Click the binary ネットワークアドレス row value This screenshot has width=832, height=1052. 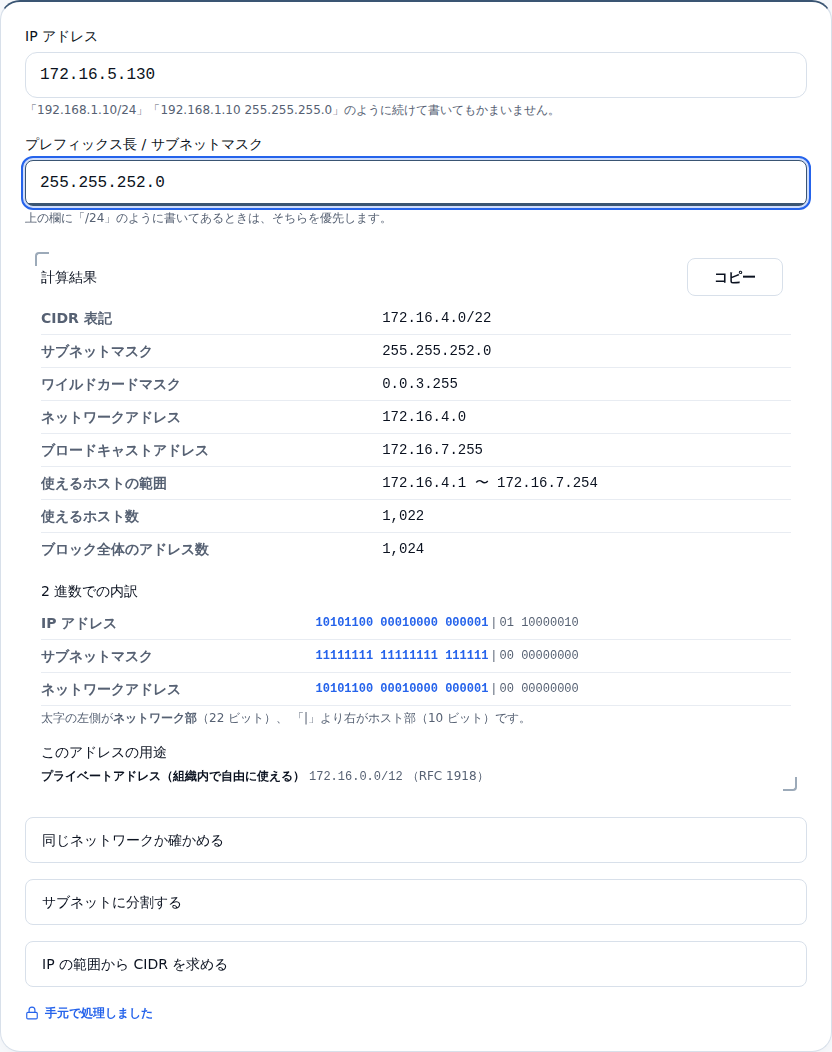447,688
